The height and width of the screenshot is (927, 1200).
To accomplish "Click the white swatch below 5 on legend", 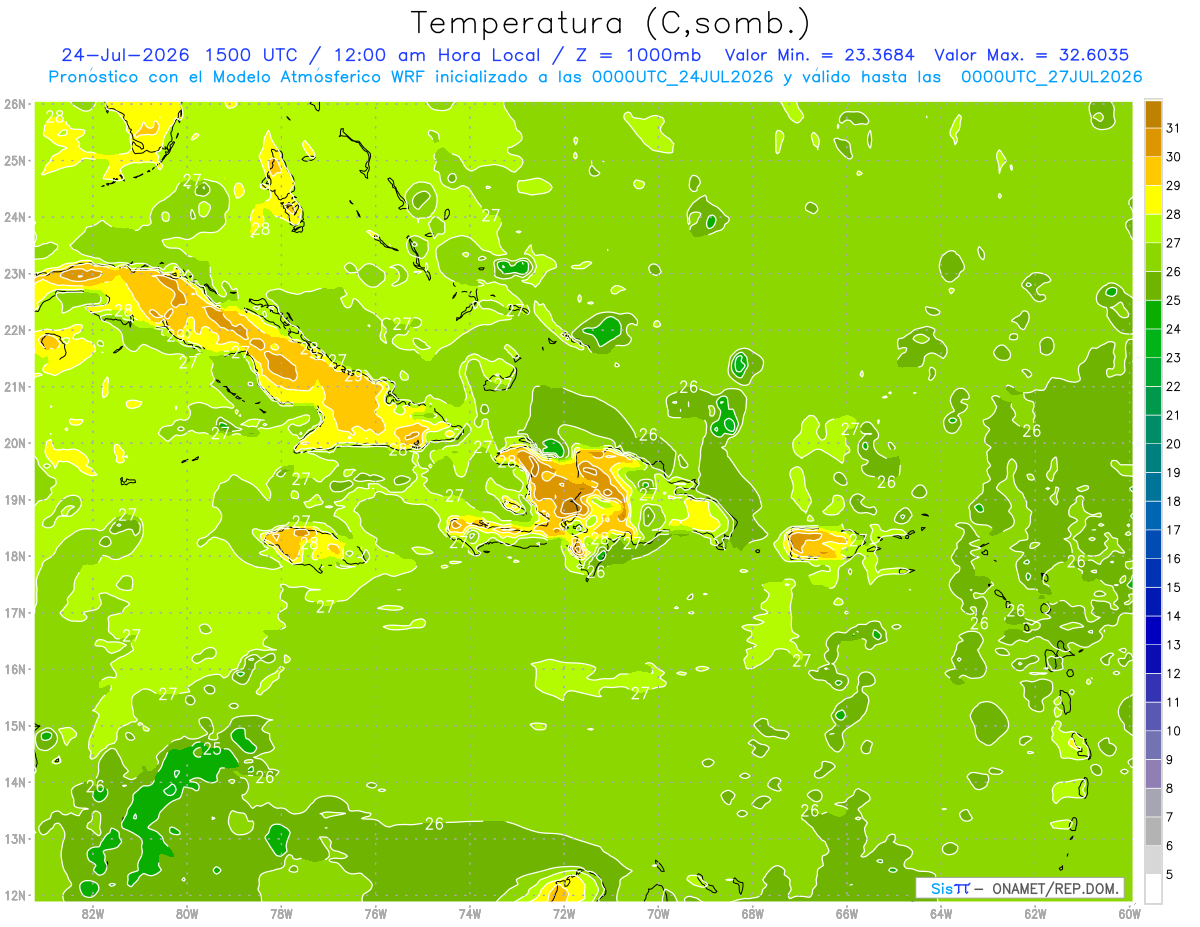I will 1153,888.
